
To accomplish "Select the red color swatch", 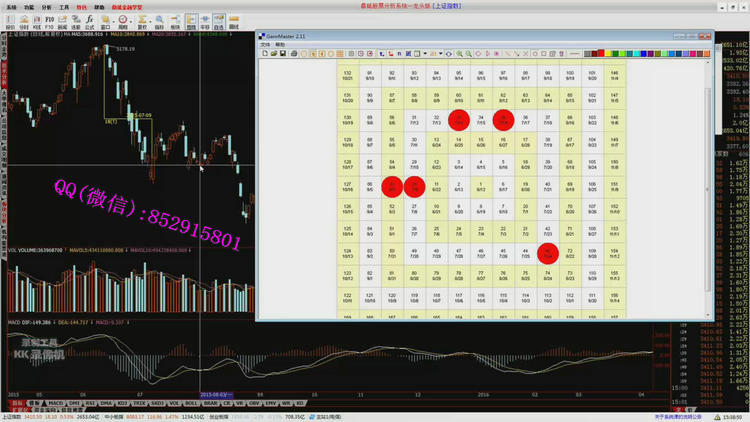I will pyautogui.click(x=601, y=54).
